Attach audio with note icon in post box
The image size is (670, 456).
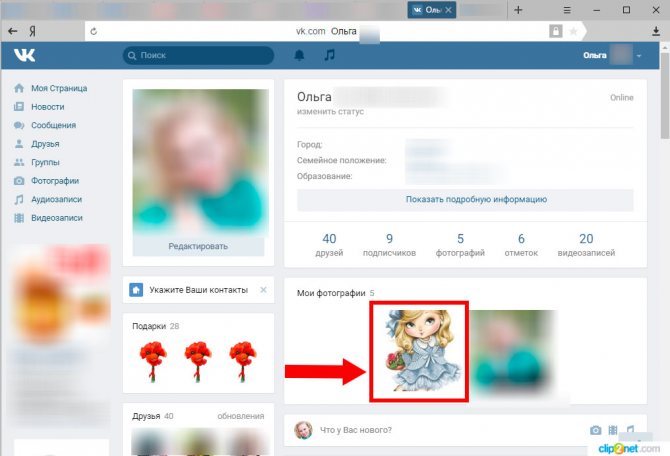tap(630, 430)
